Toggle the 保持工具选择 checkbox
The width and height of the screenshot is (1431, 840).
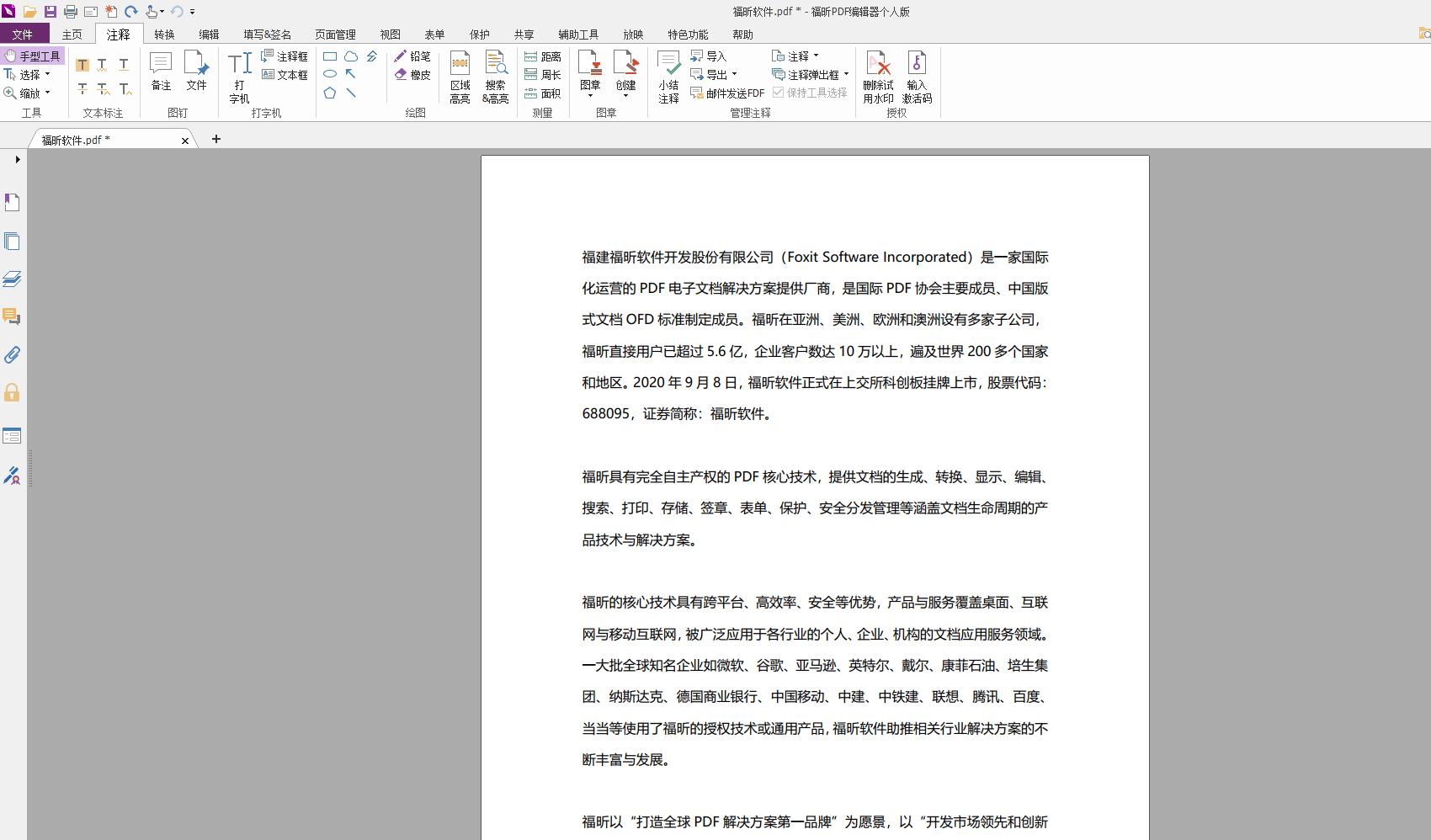(779, 93)
